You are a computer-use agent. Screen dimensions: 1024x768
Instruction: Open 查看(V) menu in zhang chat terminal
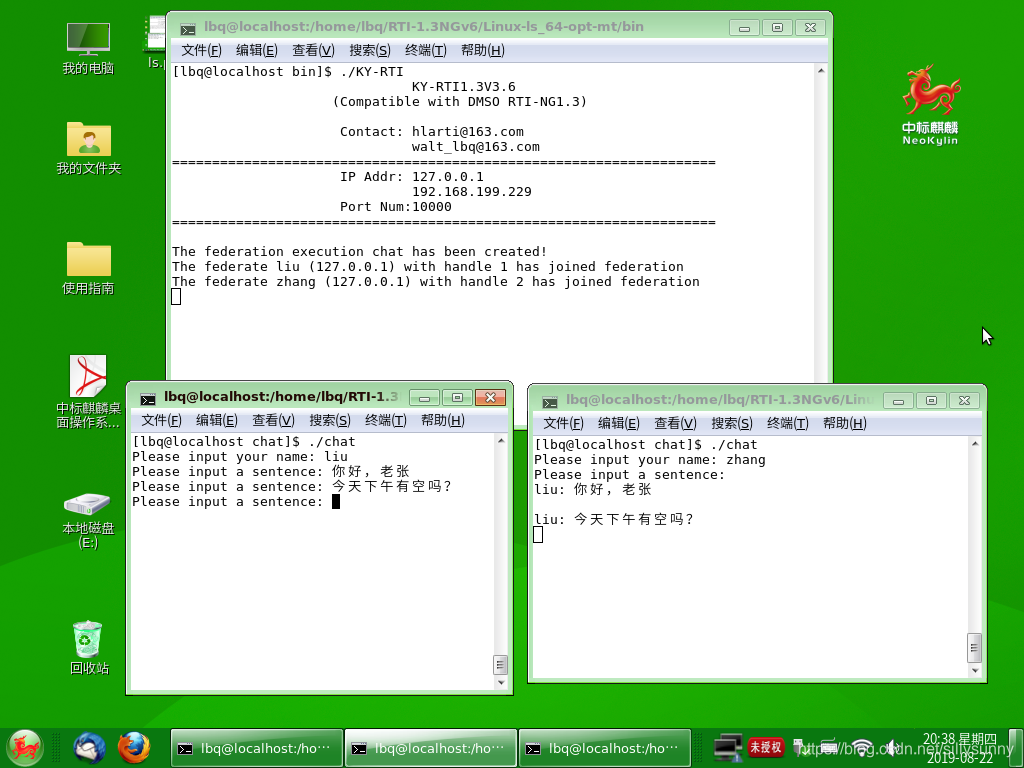675,423
